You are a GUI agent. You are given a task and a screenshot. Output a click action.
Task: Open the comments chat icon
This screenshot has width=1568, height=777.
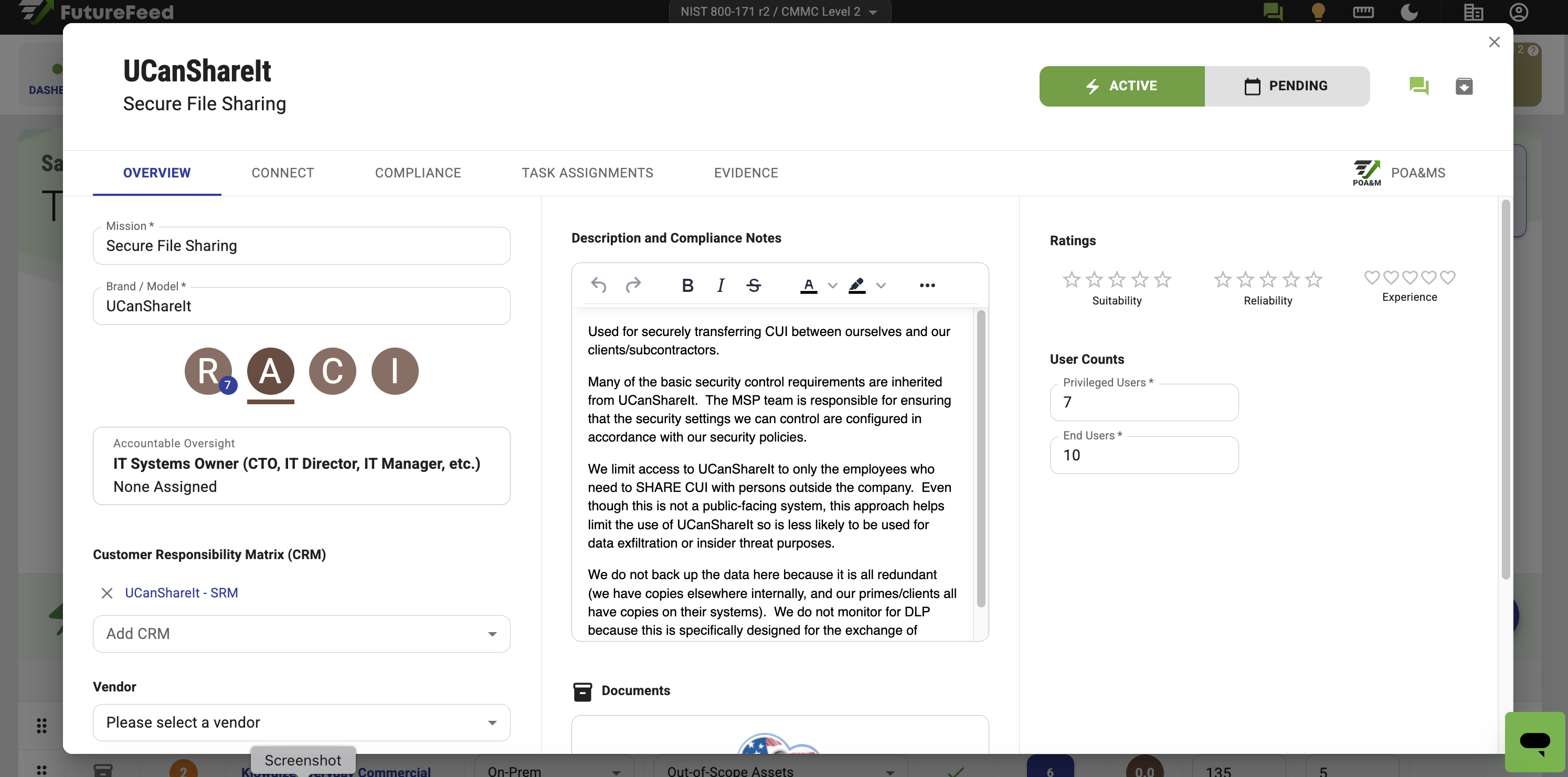1418,86
